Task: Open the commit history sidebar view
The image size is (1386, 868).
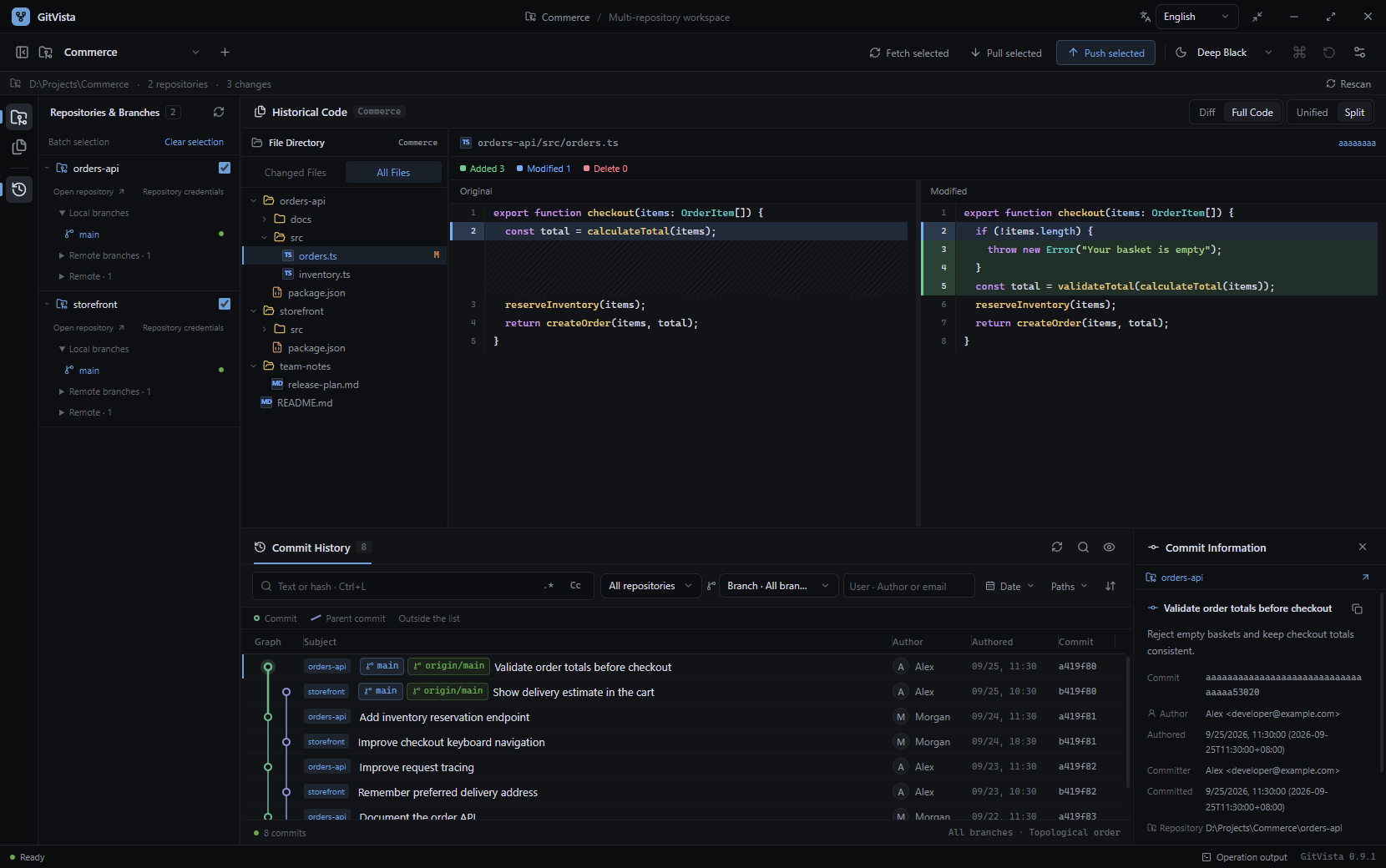Action: coord(19,189)
